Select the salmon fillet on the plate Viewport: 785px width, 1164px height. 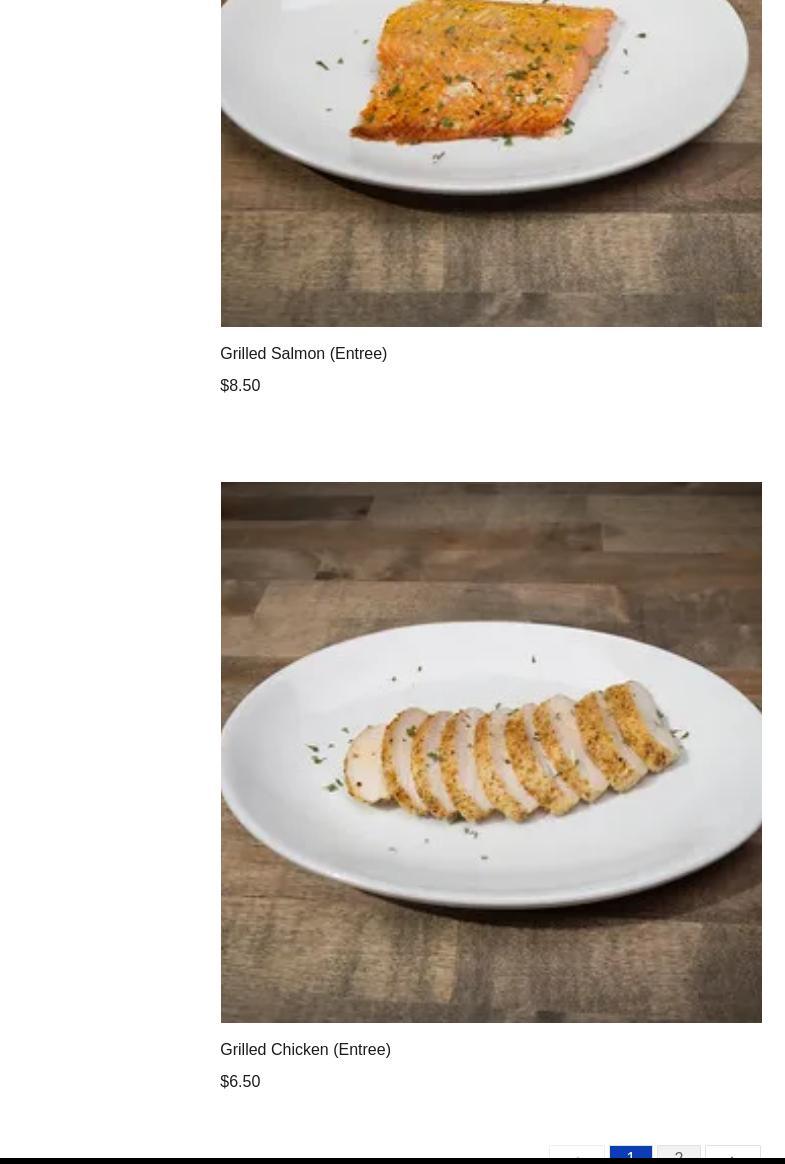click(x=483, y=71)
